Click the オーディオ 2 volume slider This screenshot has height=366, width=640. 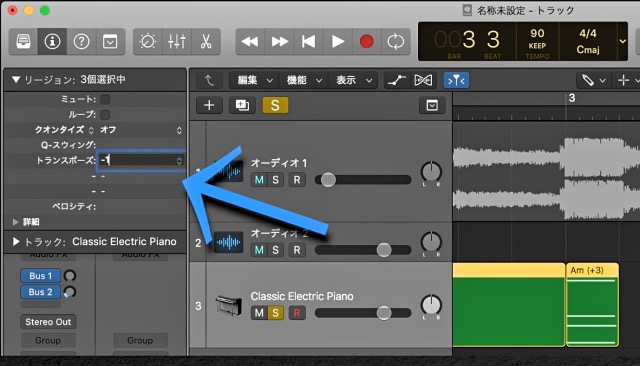[363, 250]
